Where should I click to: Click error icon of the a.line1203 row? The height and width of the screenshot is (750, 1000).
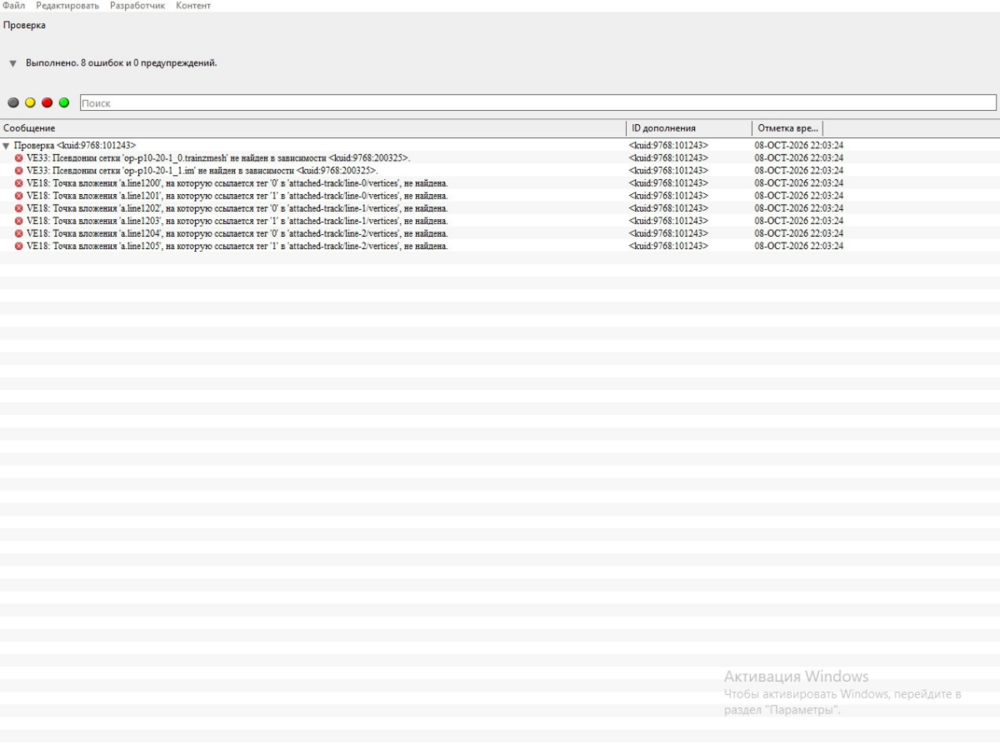point(18,221)
